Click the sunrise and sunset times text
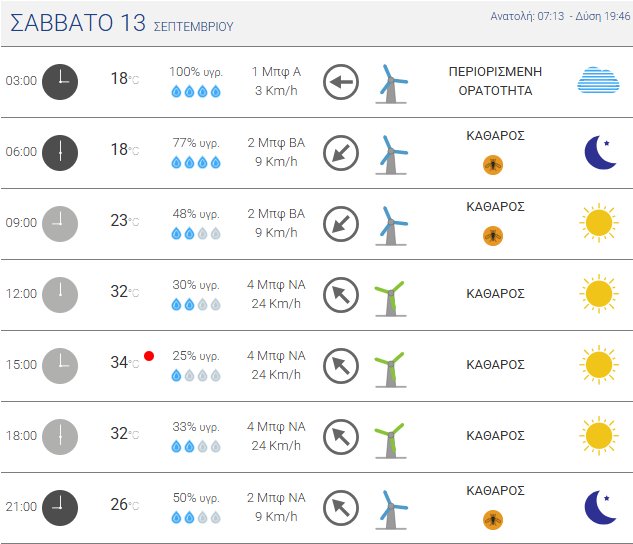The width and height of the screenshot is (633, 544). (x=560, y=16)
